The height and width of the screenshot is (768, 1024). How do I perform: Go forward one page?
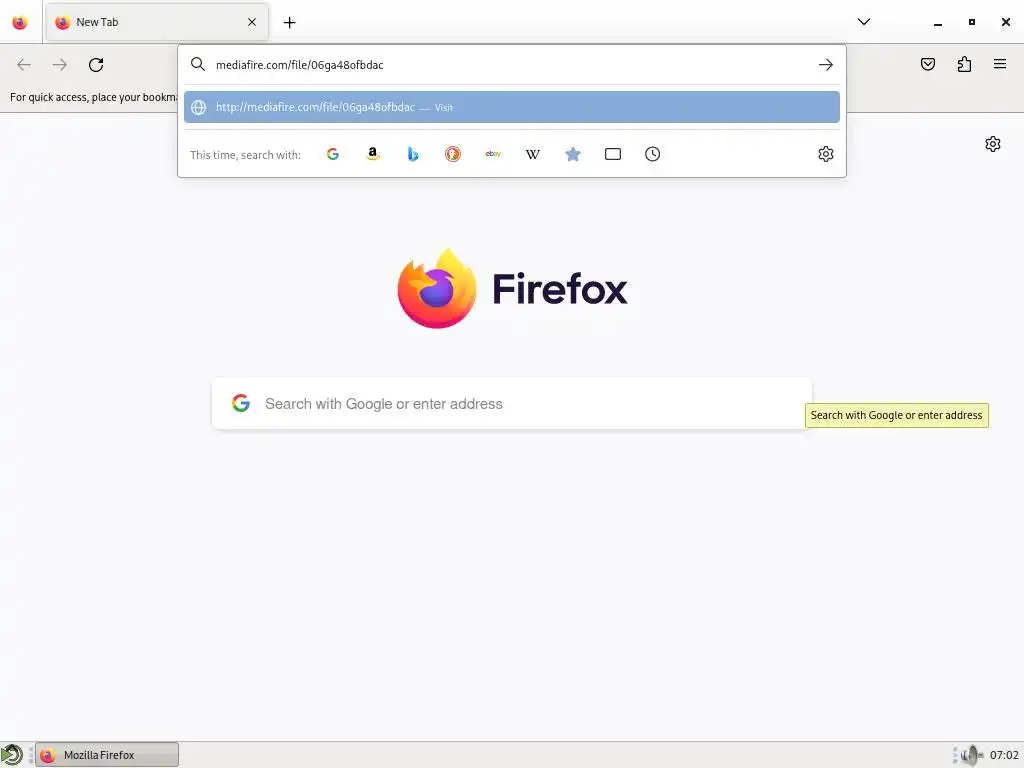pyautogui.click(x=60, y=65)
